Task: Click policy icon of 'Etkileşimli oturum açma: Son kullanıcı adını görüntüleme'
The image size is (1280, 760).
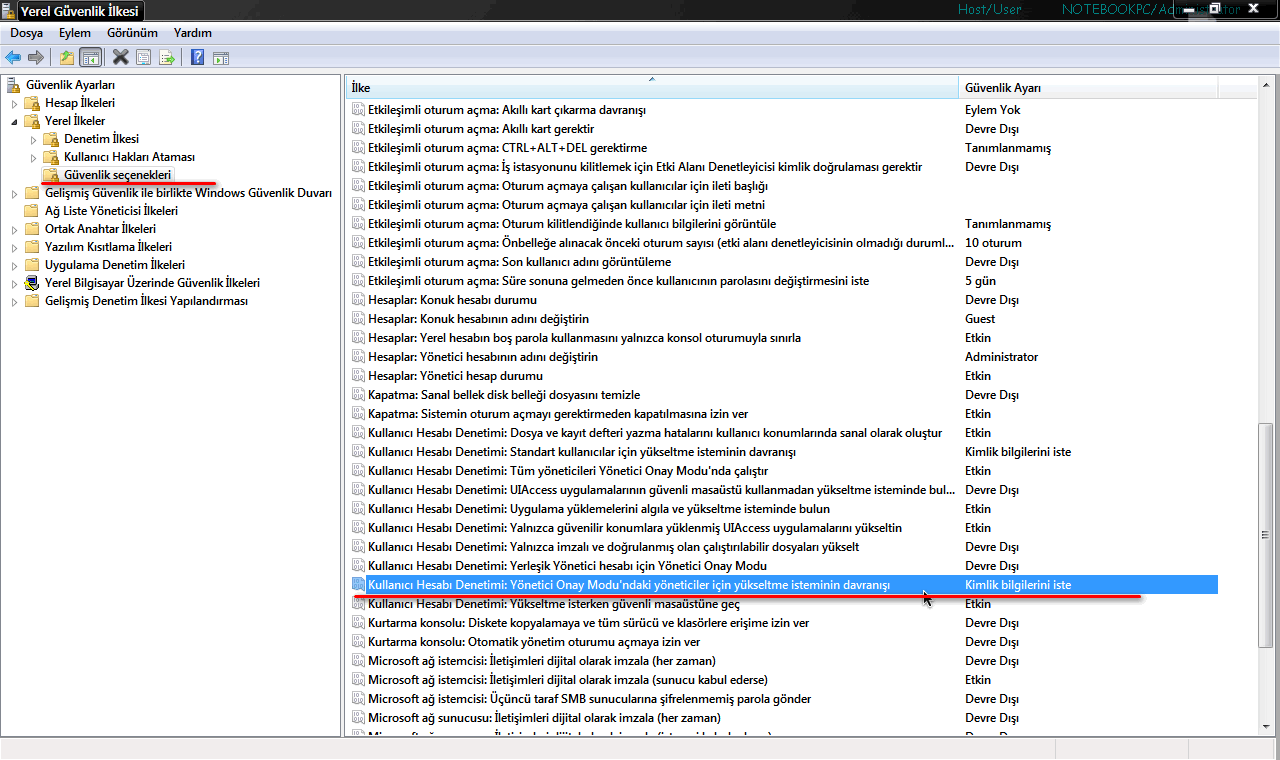Action: tap(358, 262)
